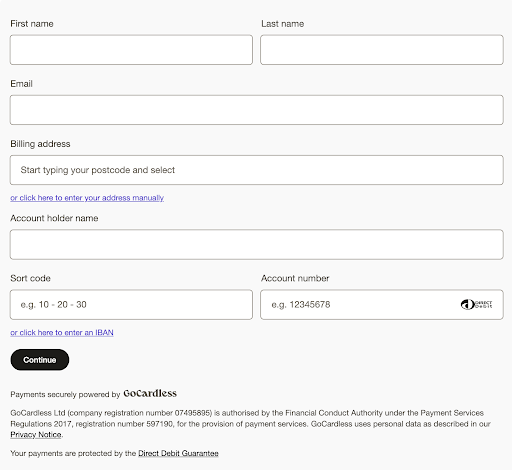Open the Direct Debit Guarantee link
This screenshot has width=512, height=470.
tap(178, 453)
